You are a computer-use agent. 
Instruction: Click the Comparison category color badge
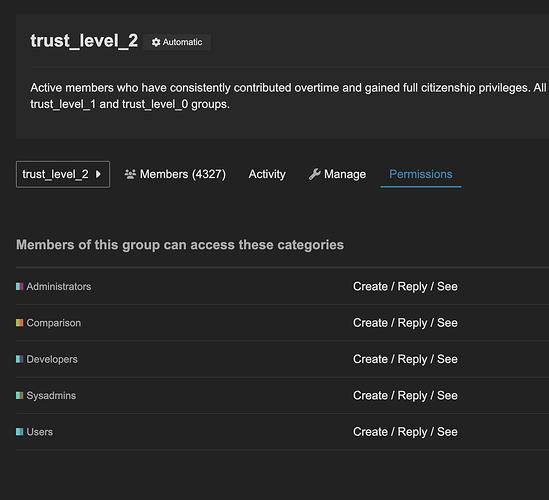click(20, 322)
